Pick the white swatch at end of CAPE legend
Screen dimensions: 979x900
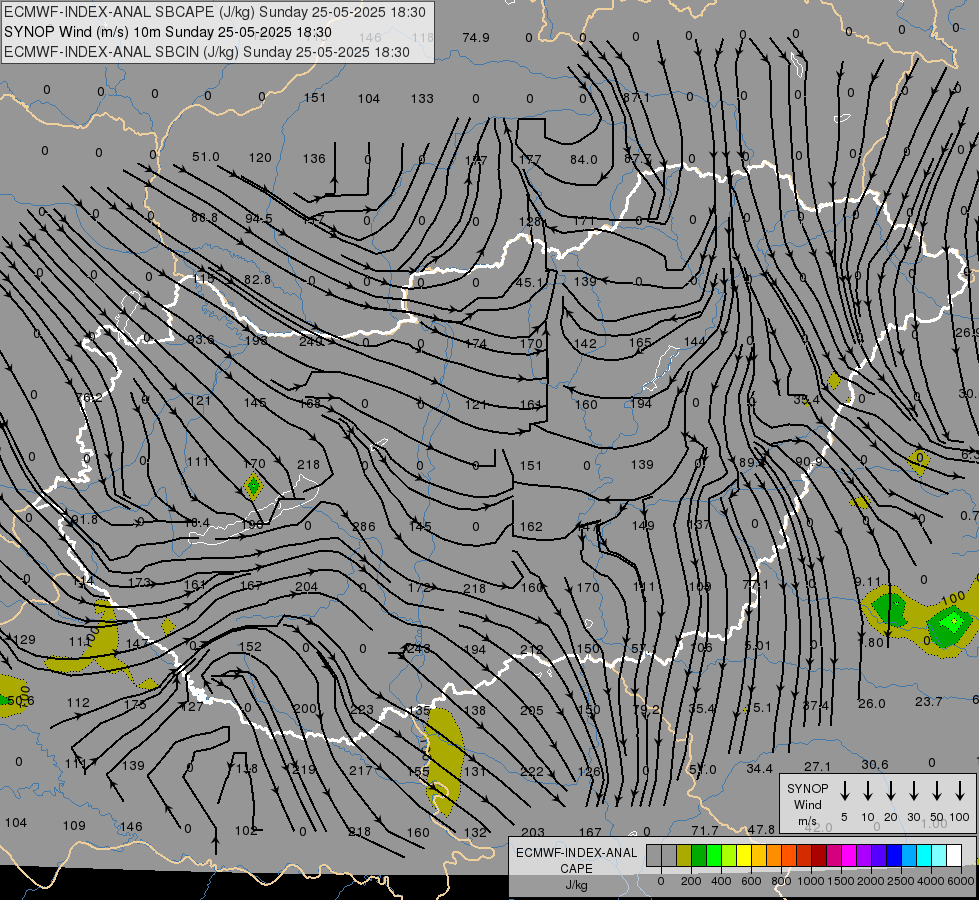[953, 856]
